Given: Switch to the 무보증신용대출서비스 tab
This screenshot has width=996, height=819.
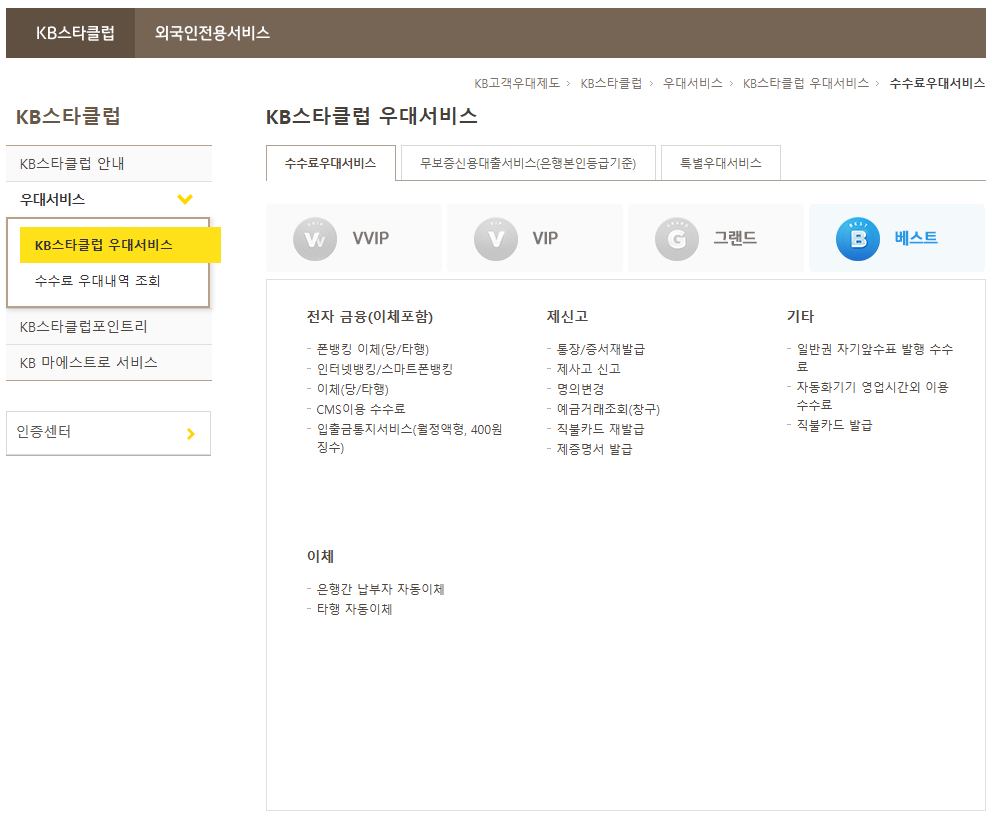Looking at the screenshot, I should click(528, 163).
